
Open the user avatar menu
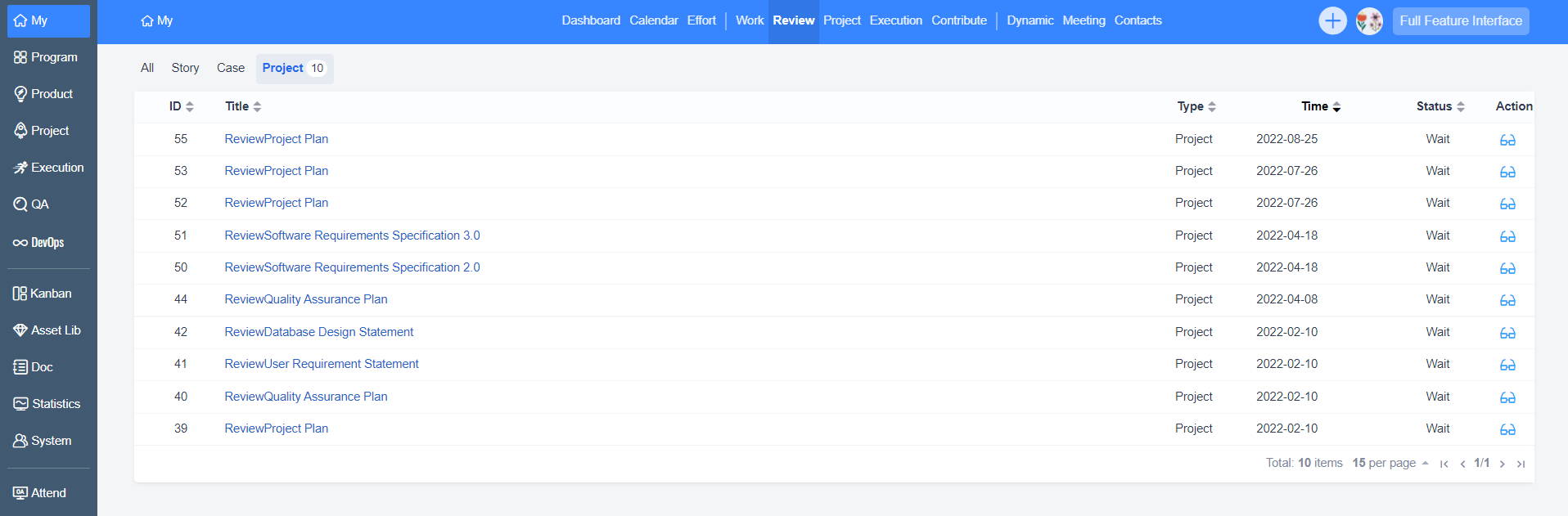click(x=1369, y=21)
